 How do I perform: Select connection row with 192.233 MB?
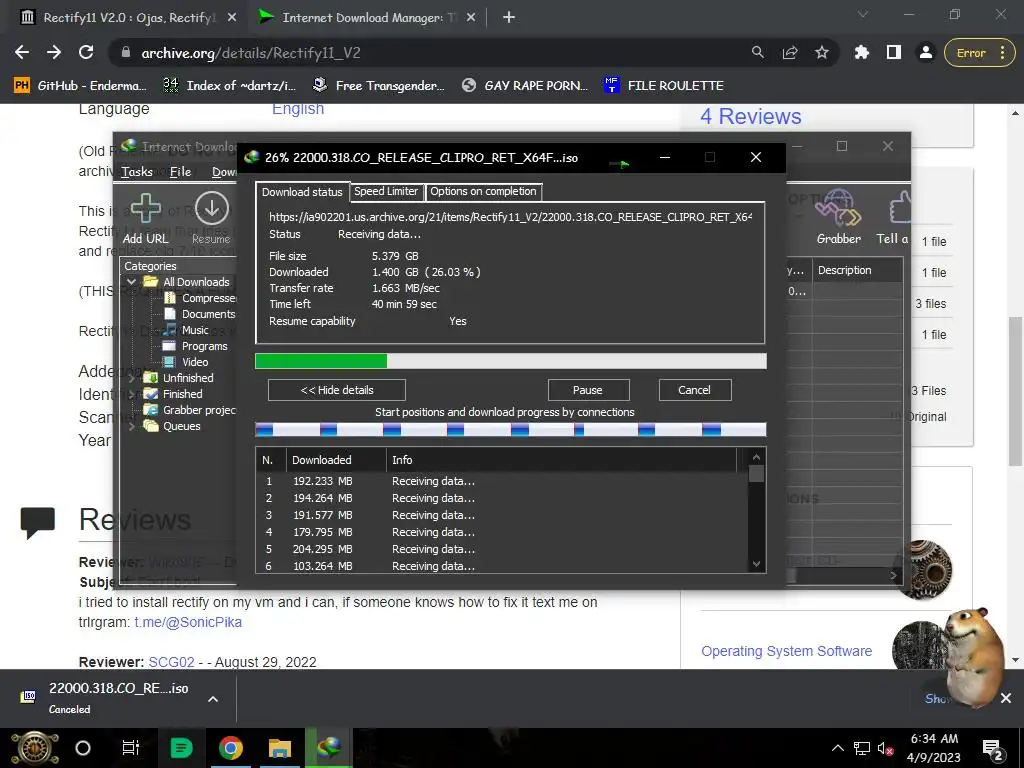click(503, 481)
